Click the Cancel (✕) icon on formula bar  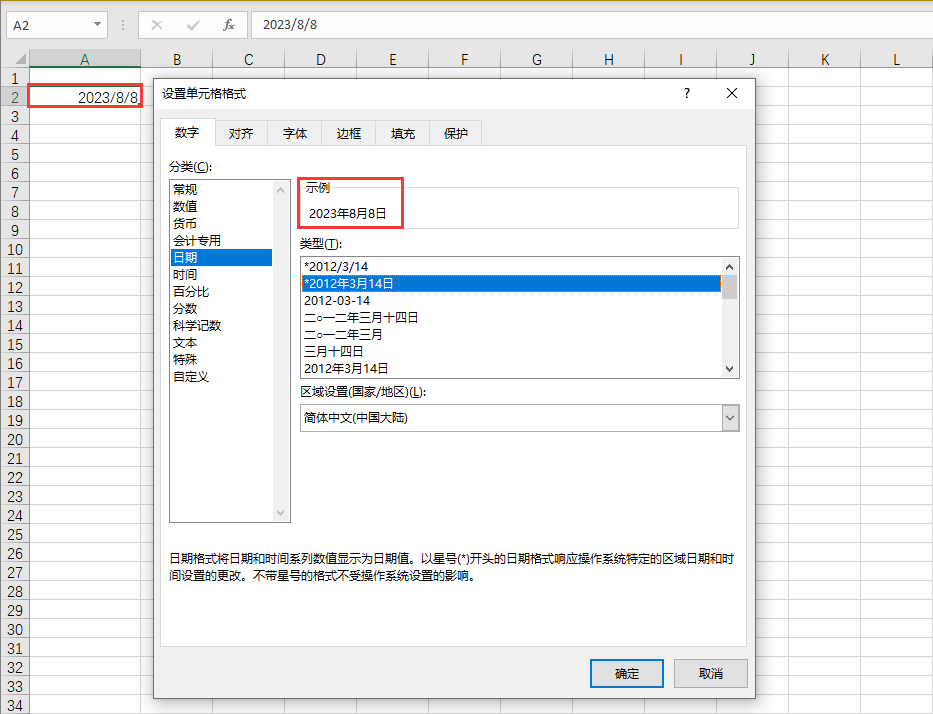155,24
